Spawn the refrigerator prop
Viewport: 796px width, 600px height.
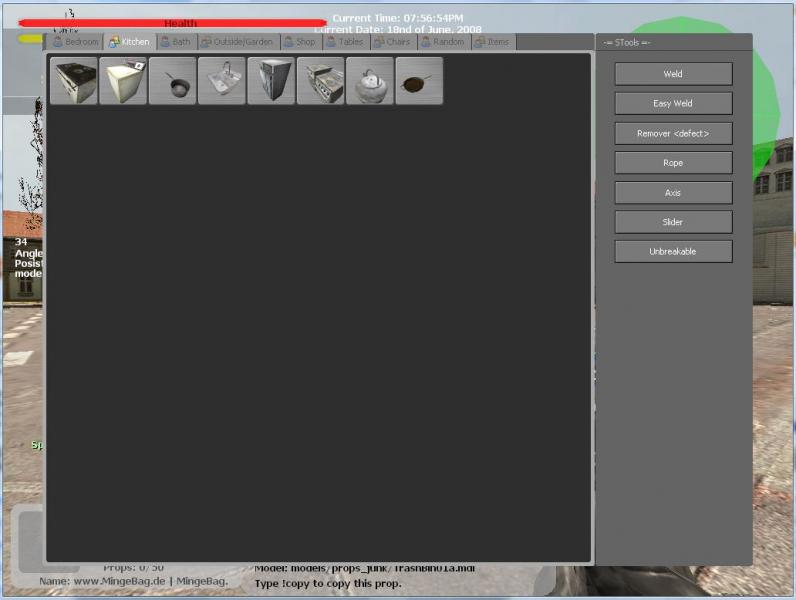pyautogui.click(x=271, y=81)
